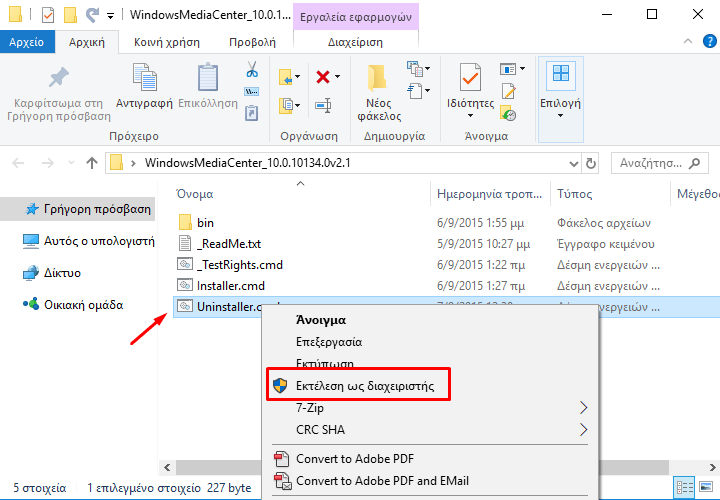Switch to the Προβολή tab
The image size is (720, 500).
pos(252,42)
